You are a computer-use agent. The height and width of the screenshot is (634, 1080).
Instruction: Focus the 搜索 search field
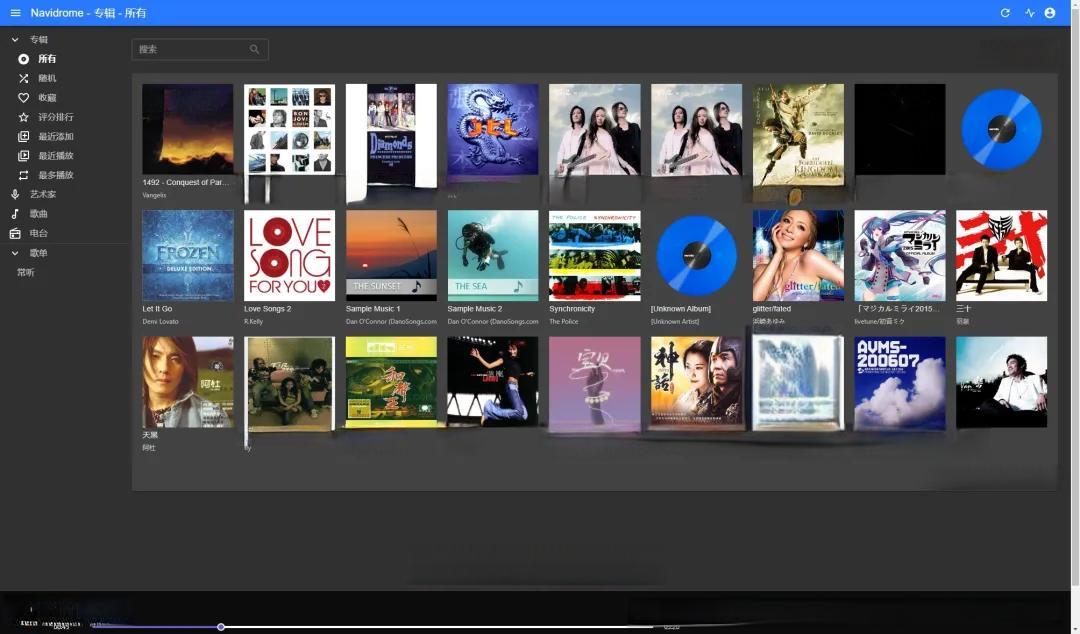200,50
